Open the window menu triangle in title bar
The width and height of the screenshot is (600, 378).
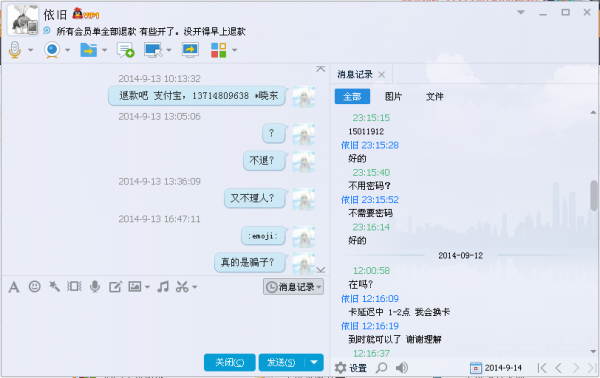tap(521, 12)
